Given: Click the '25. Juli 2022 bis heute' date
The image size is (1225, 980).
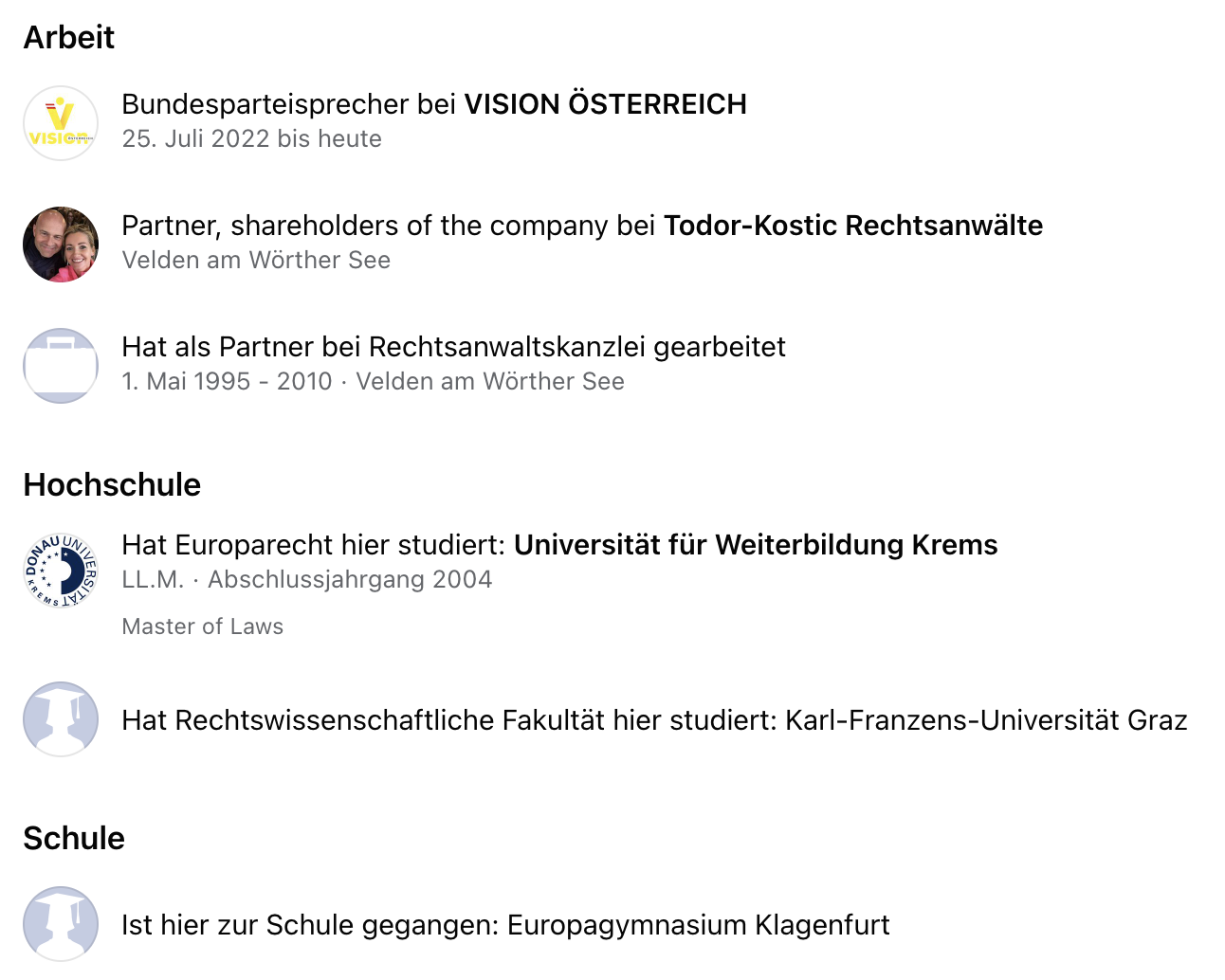Looking at the screenshot, I should (x=251, y=138).
